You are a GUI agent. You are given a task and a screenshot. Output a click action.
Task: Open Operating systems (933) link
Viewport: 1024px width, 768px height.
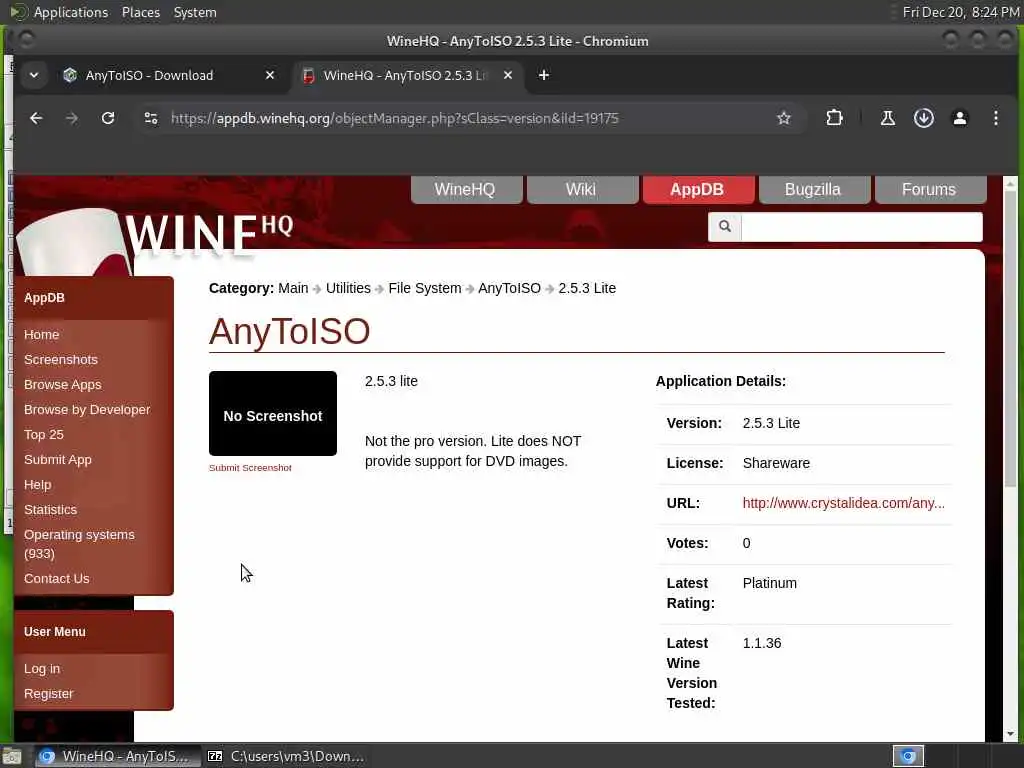coord(79,544)
